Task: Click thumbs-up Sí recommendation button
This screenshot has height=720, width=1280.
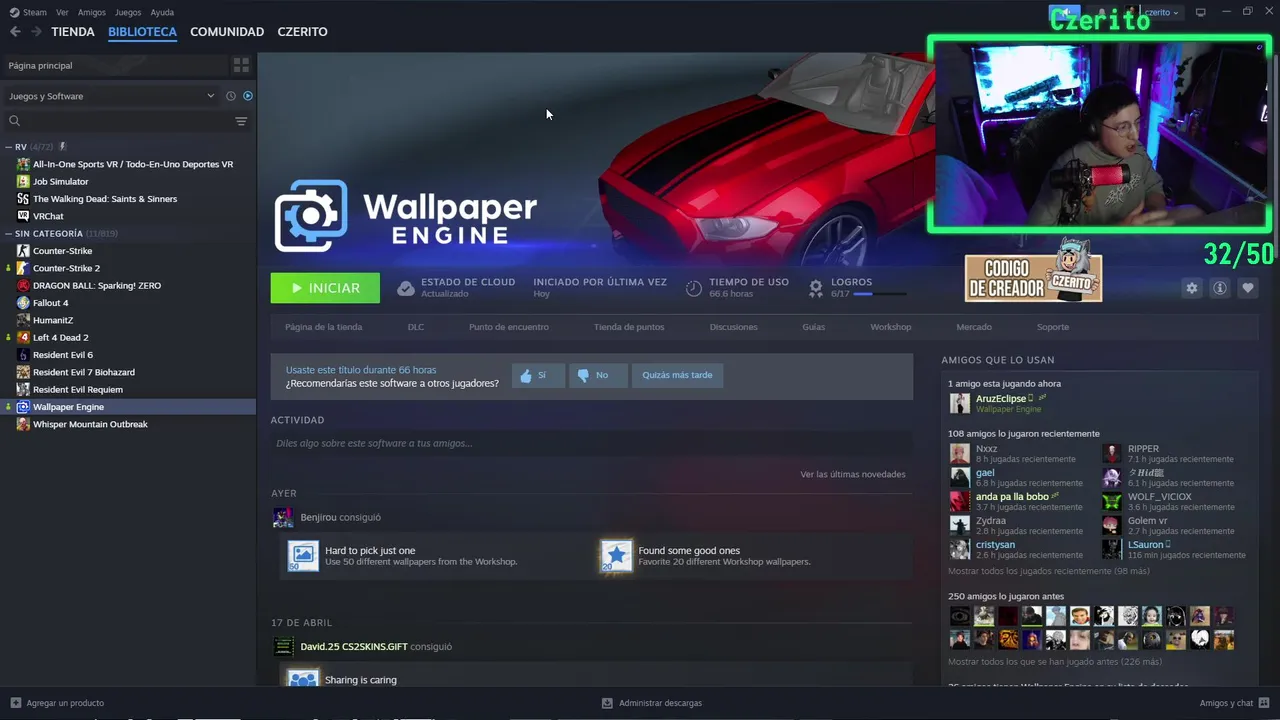Action: click(x=538, y=375)
